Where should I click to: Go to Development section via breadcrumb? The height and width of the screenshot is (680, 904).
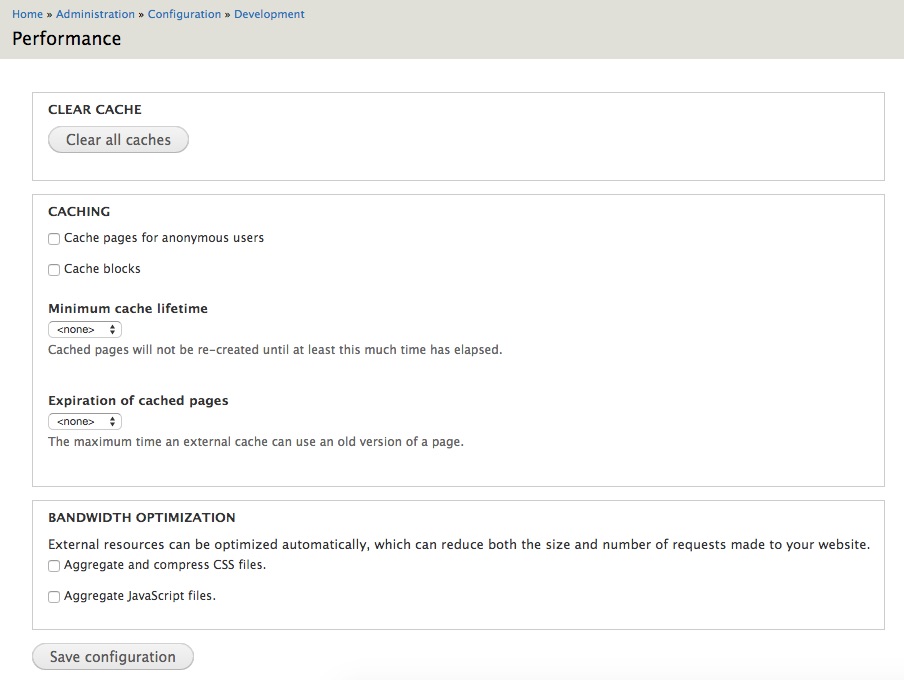click(269, 13)
